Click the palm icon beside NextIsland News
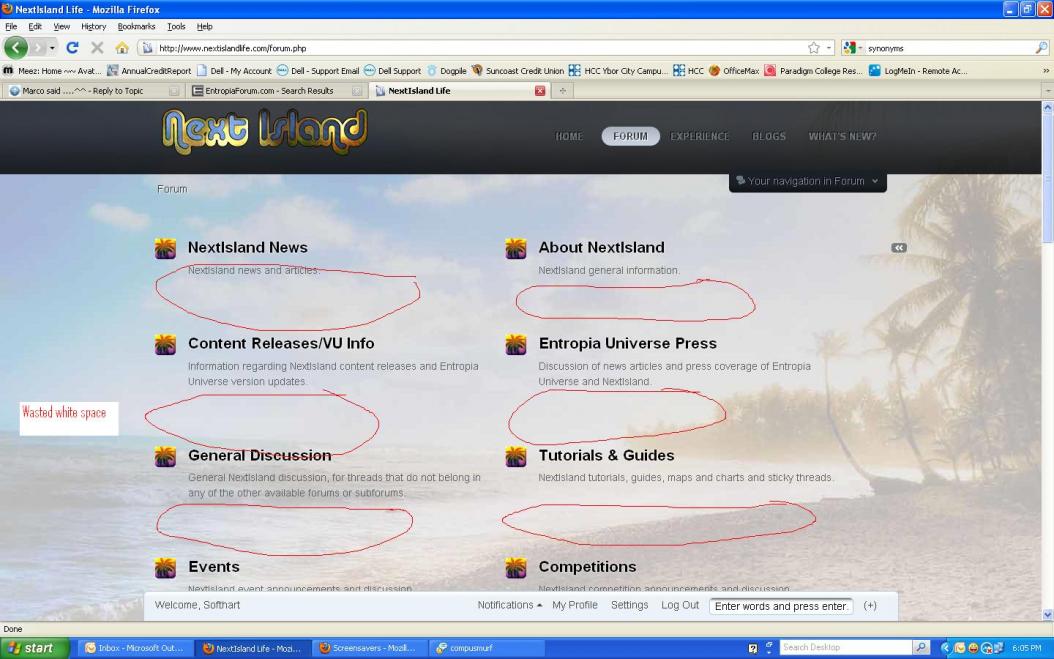 (166, 249)
